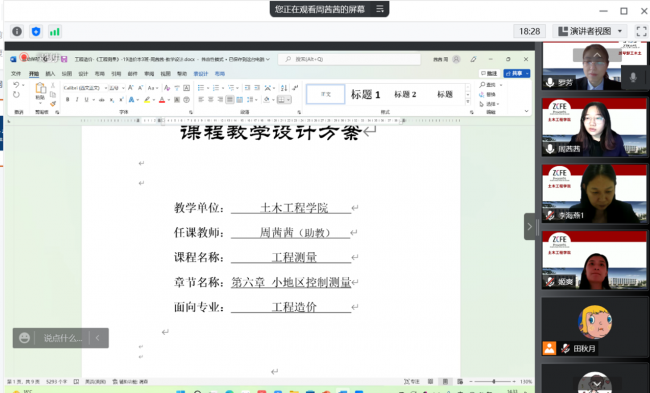Toggle justify alignment button
This screenshot has width=650, height=393.
[x=230, y=99]
